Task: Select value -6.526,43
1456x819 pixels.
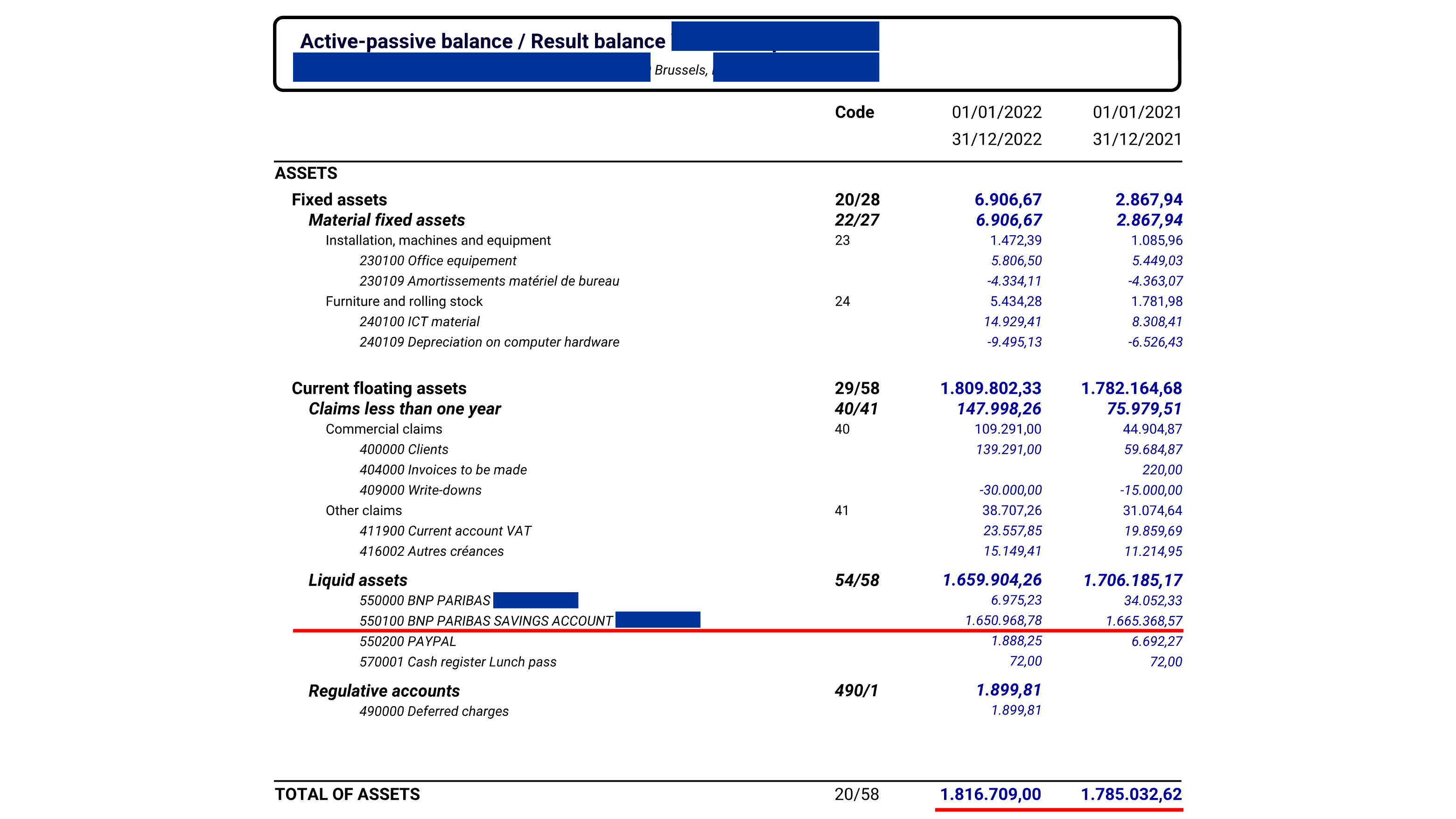Action: tap(1155, 342)
